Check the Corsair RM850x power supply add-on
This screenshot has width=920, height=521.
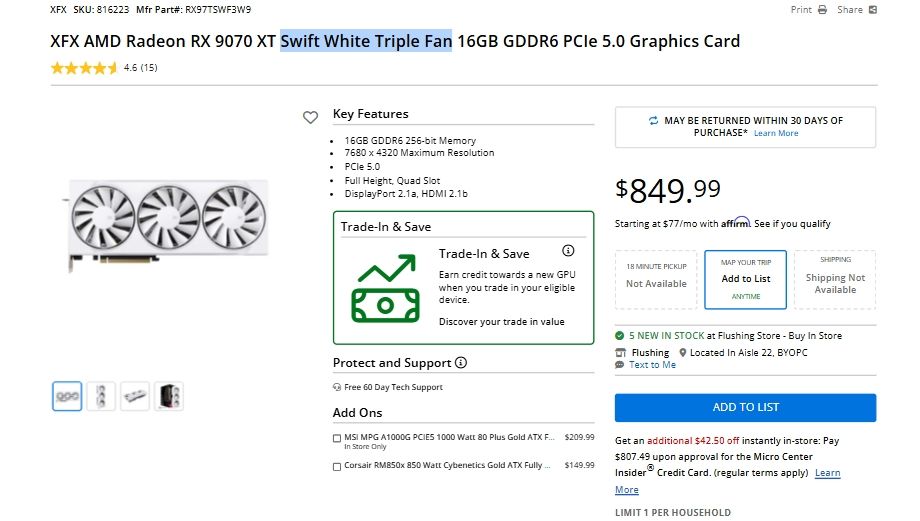click(x=337, y=466)
